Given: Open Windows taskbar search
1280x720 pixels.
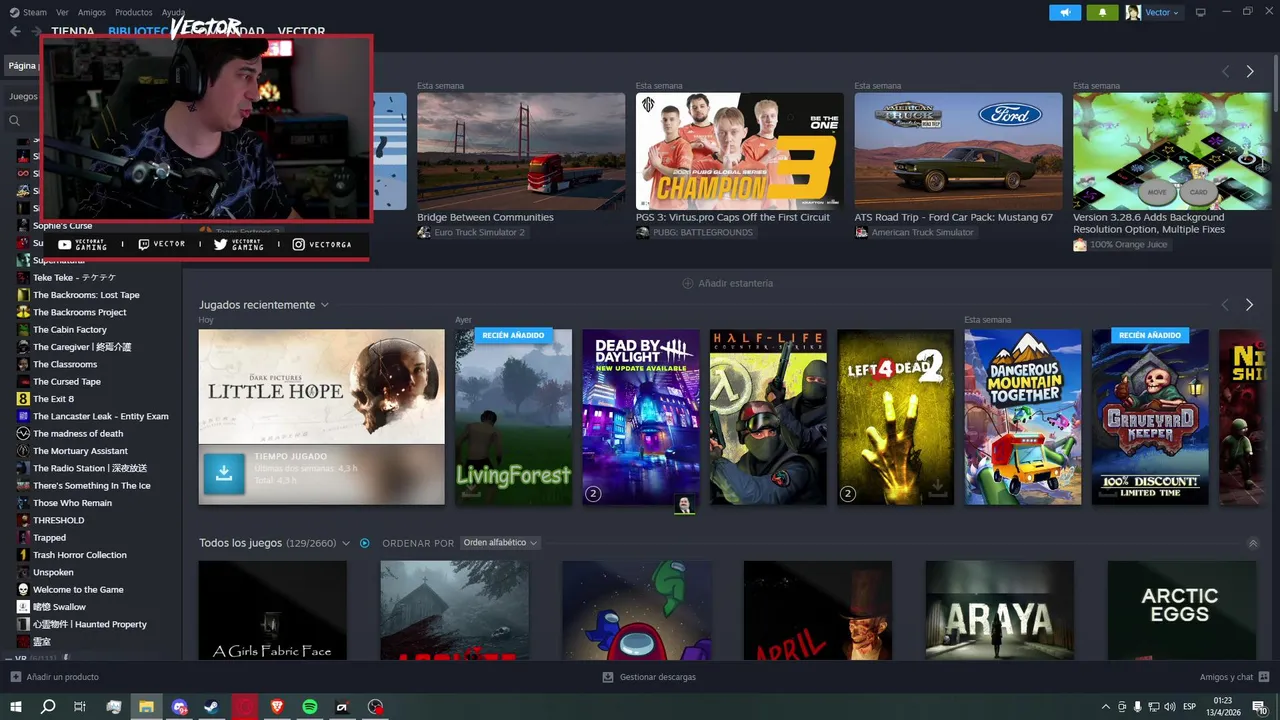Looking at the screenshot, I should pos(47,707).
